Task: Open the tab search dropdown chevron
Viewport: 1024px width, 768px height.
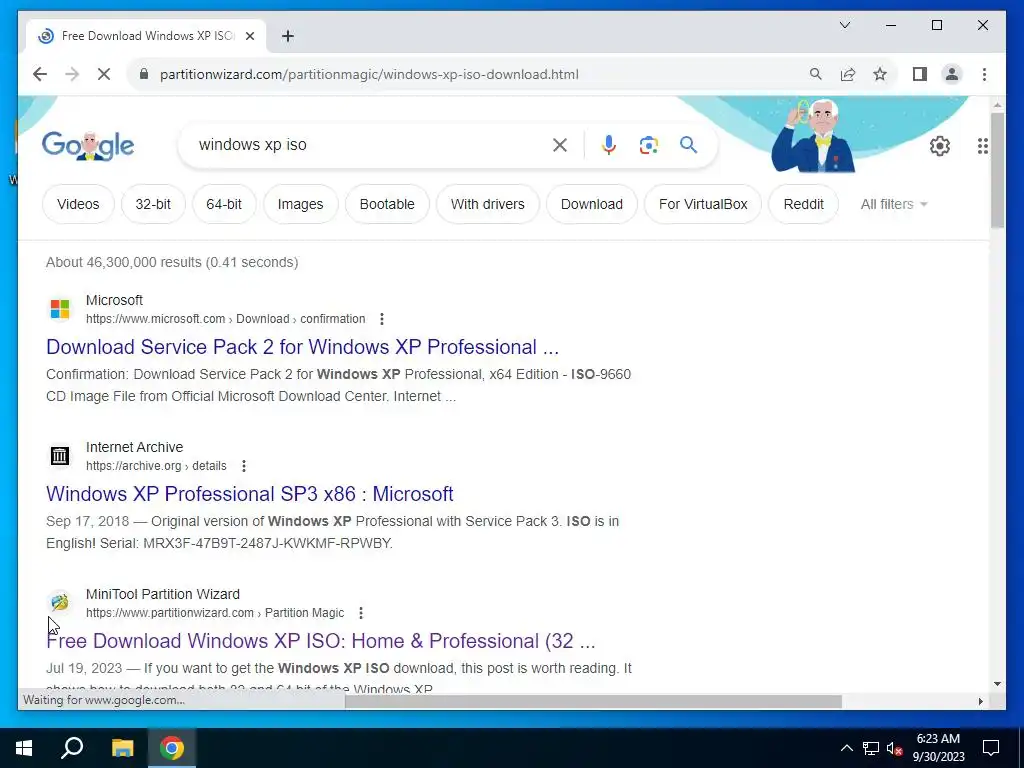Action: click(x=844, y=25)
